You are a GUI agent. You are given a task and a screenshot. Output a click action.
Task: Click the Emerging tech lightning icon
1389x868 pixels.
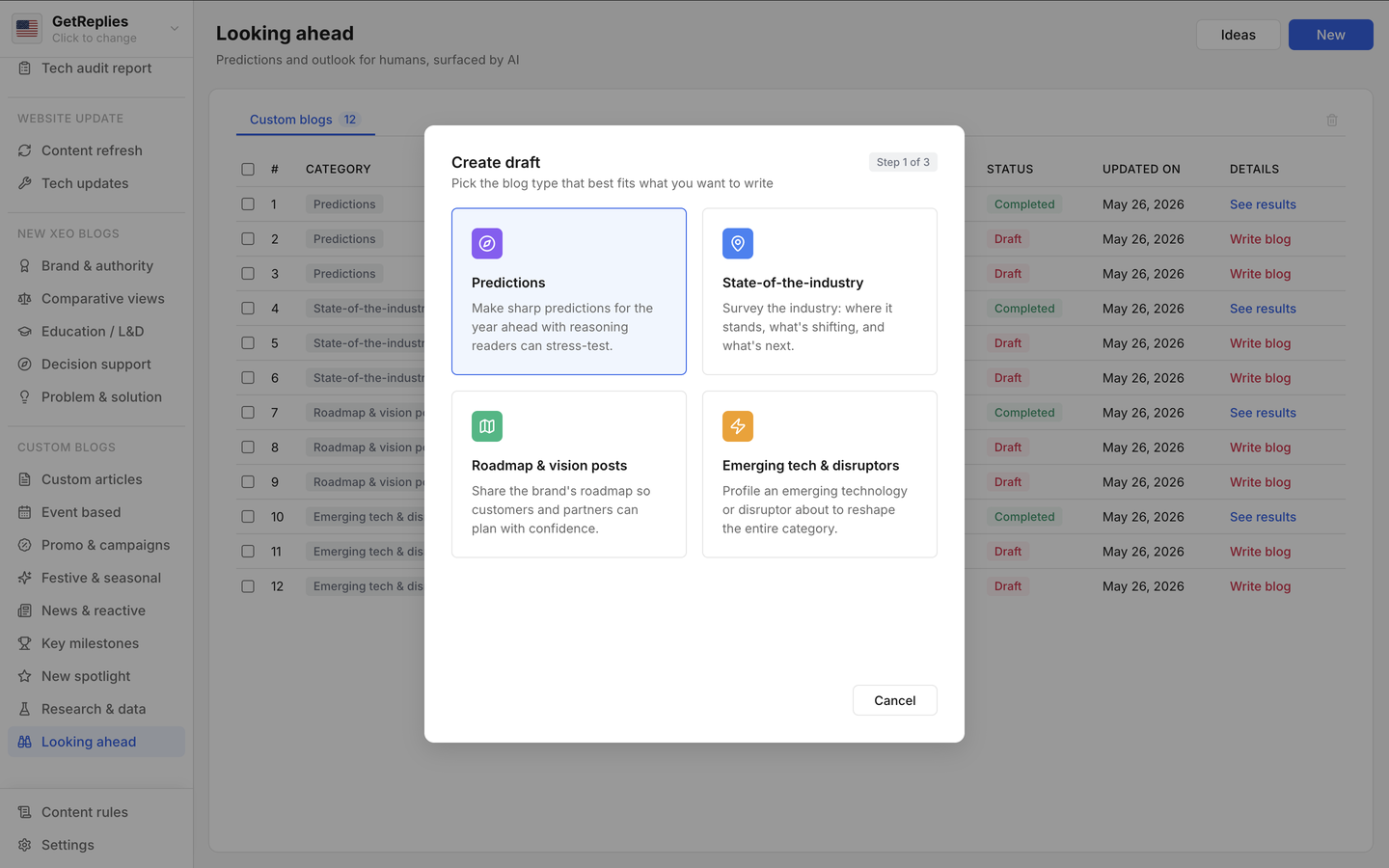click(738, 426)
